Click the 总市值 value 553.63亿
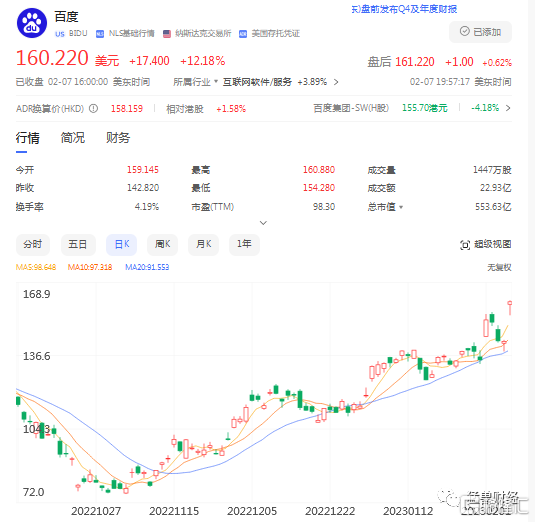Viewport: 535px width, 522px height. pyautogui.click(x=493, y=207)
